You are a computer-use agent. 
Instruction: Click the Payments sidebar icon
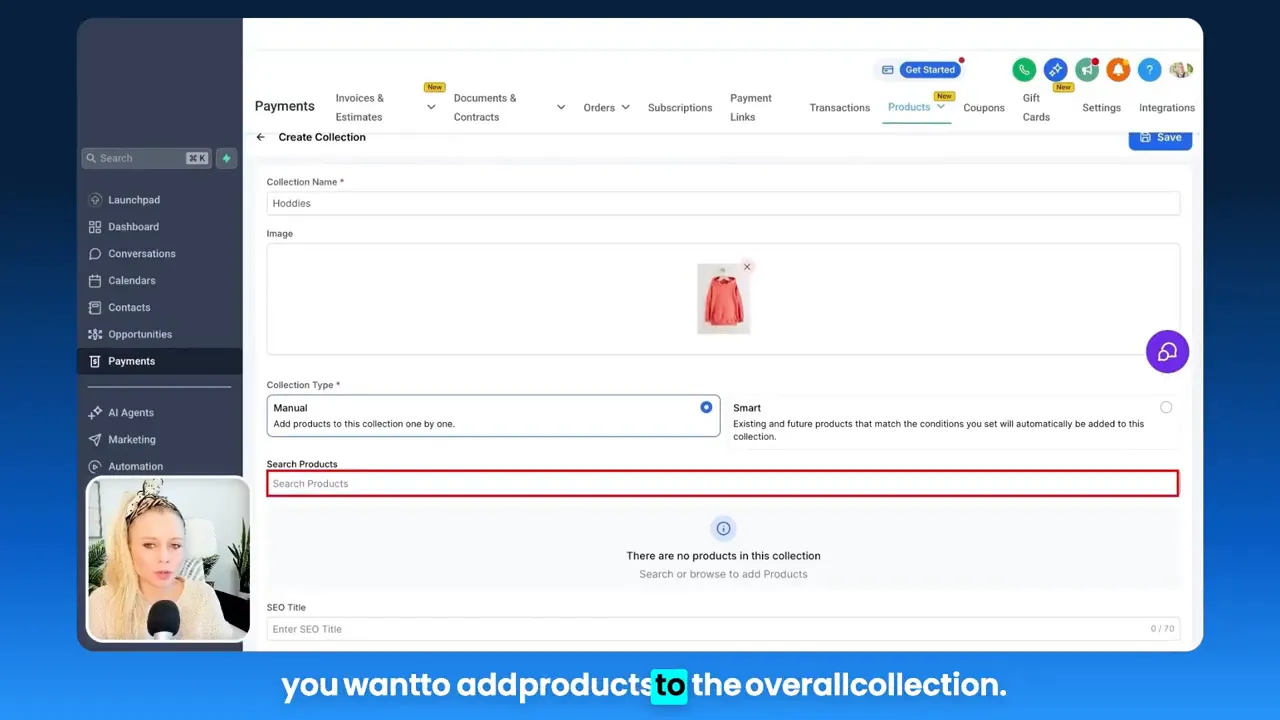[95, 361]
